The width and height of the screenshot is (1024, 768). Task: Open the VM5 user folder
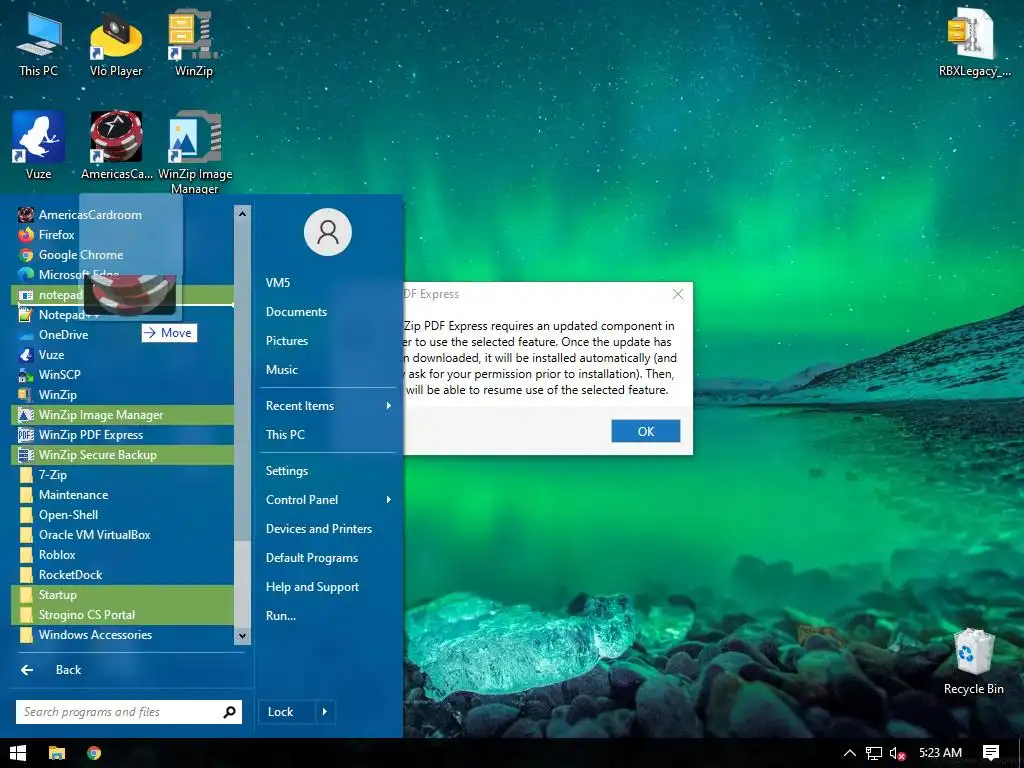coord(328,283)
